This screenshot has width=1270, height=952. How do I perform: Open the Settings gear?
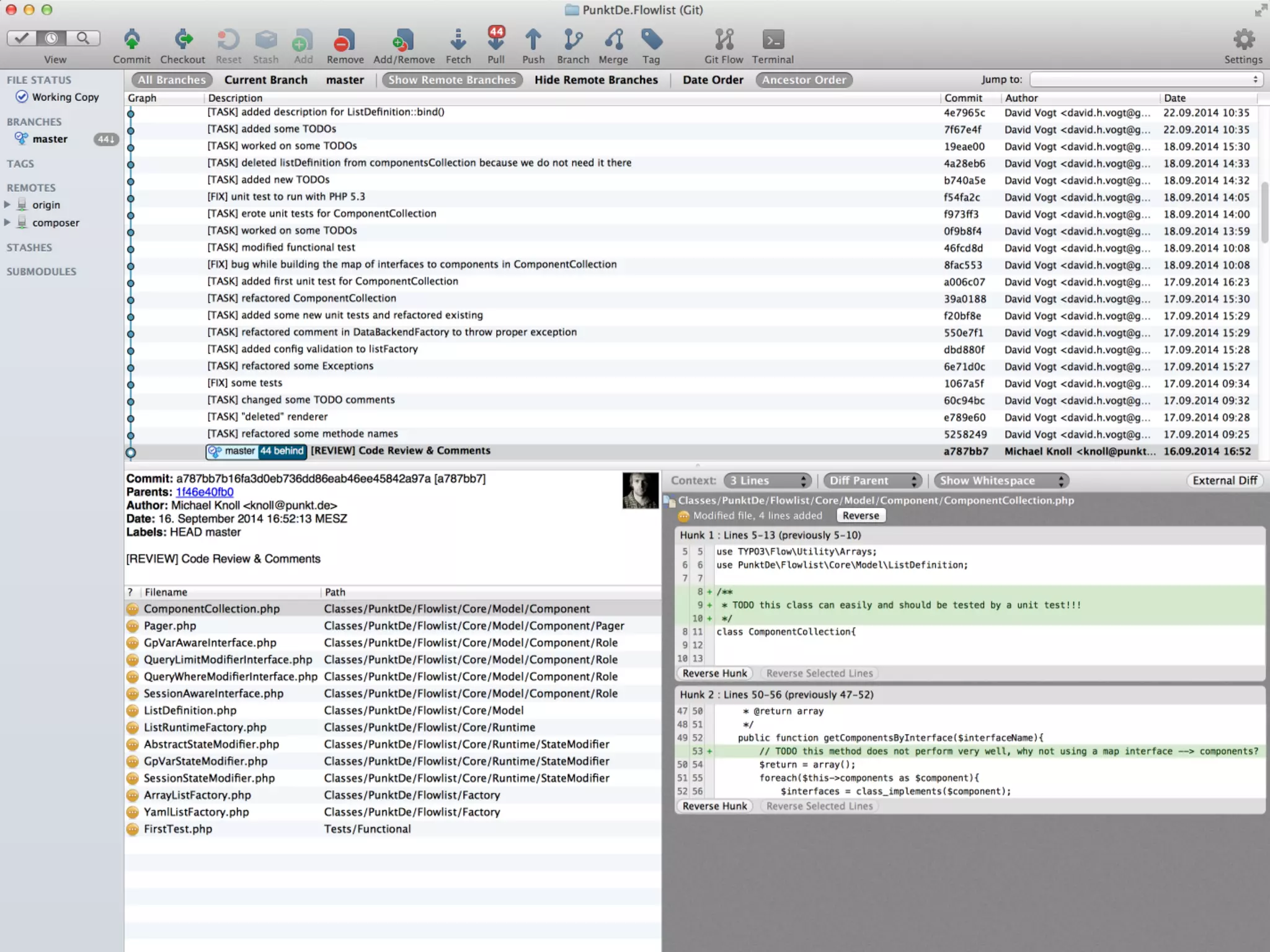1243,41
